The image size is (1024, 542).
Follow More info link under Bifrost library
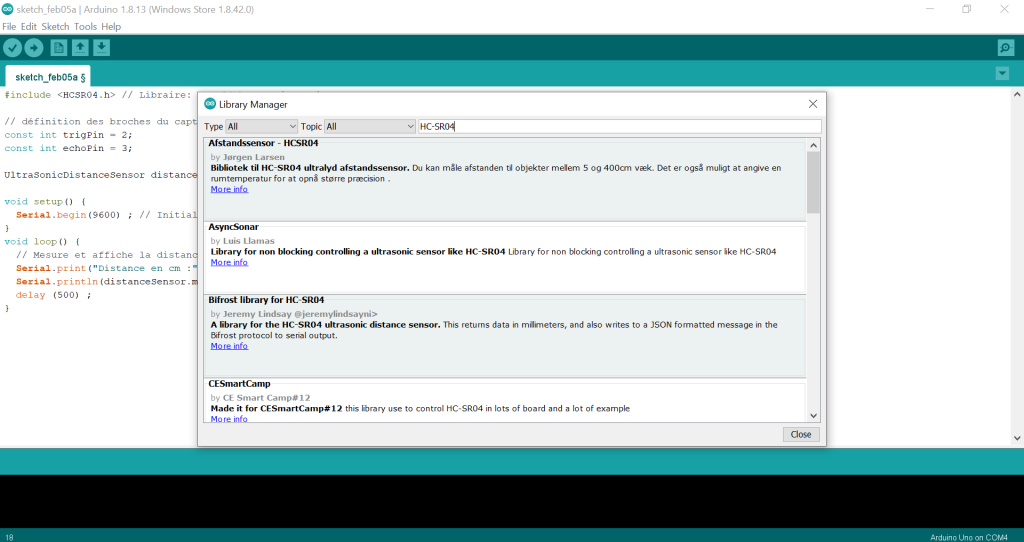click(229, 346)
